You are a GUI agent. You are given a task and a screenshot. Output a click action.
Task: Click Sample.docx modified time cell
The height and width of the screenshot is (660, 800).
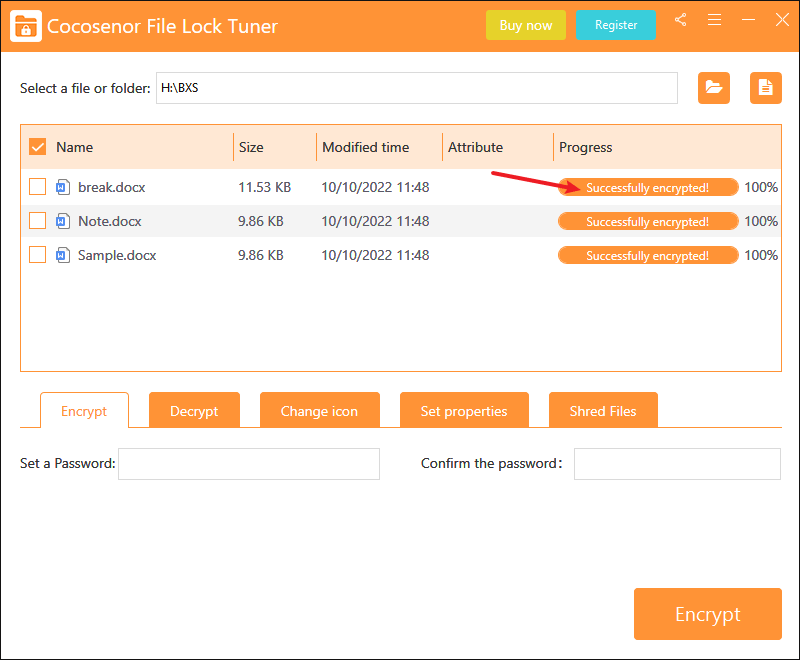[376, 255]
